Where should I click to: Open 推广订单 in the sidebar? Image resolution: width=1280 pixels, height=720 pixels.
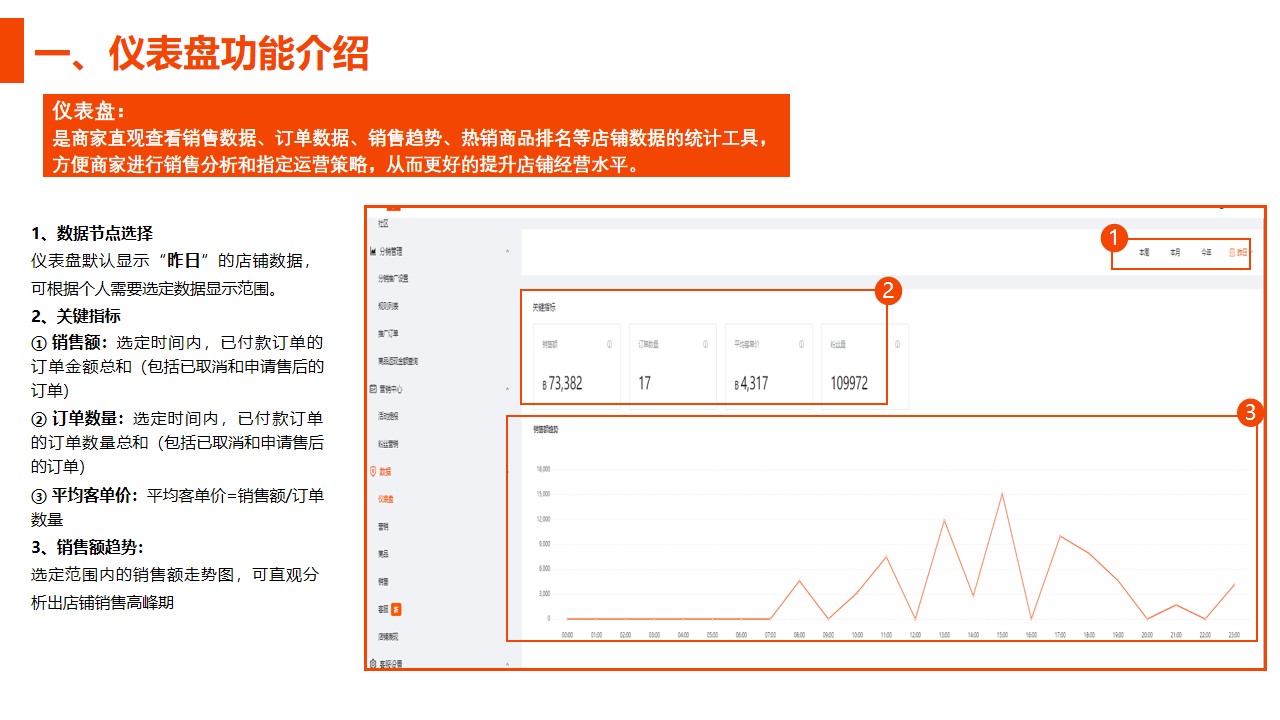(x=387, y=333)
